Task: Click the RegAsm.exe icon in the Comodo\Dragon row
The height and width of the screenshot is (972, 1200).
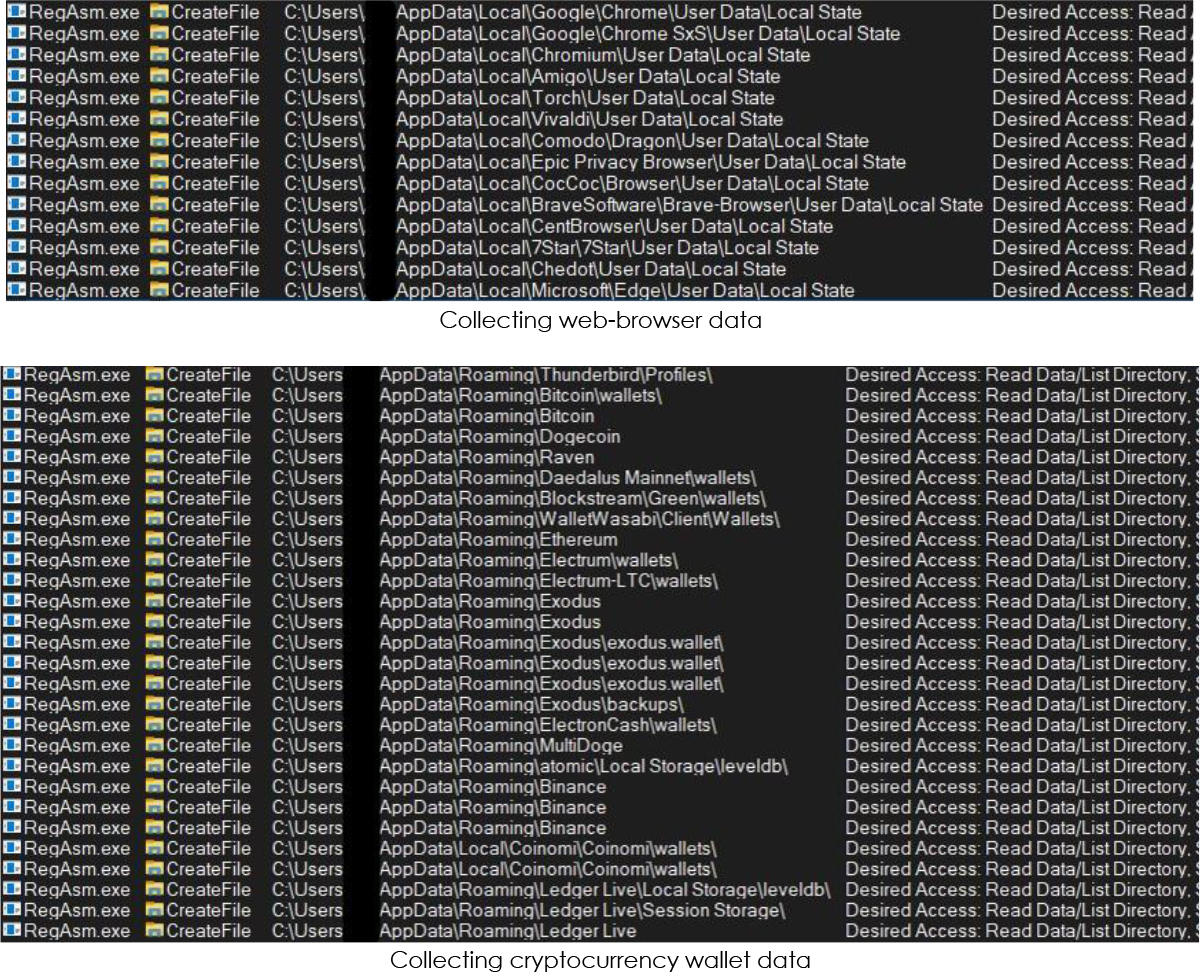Action: (x=17, y=141)
